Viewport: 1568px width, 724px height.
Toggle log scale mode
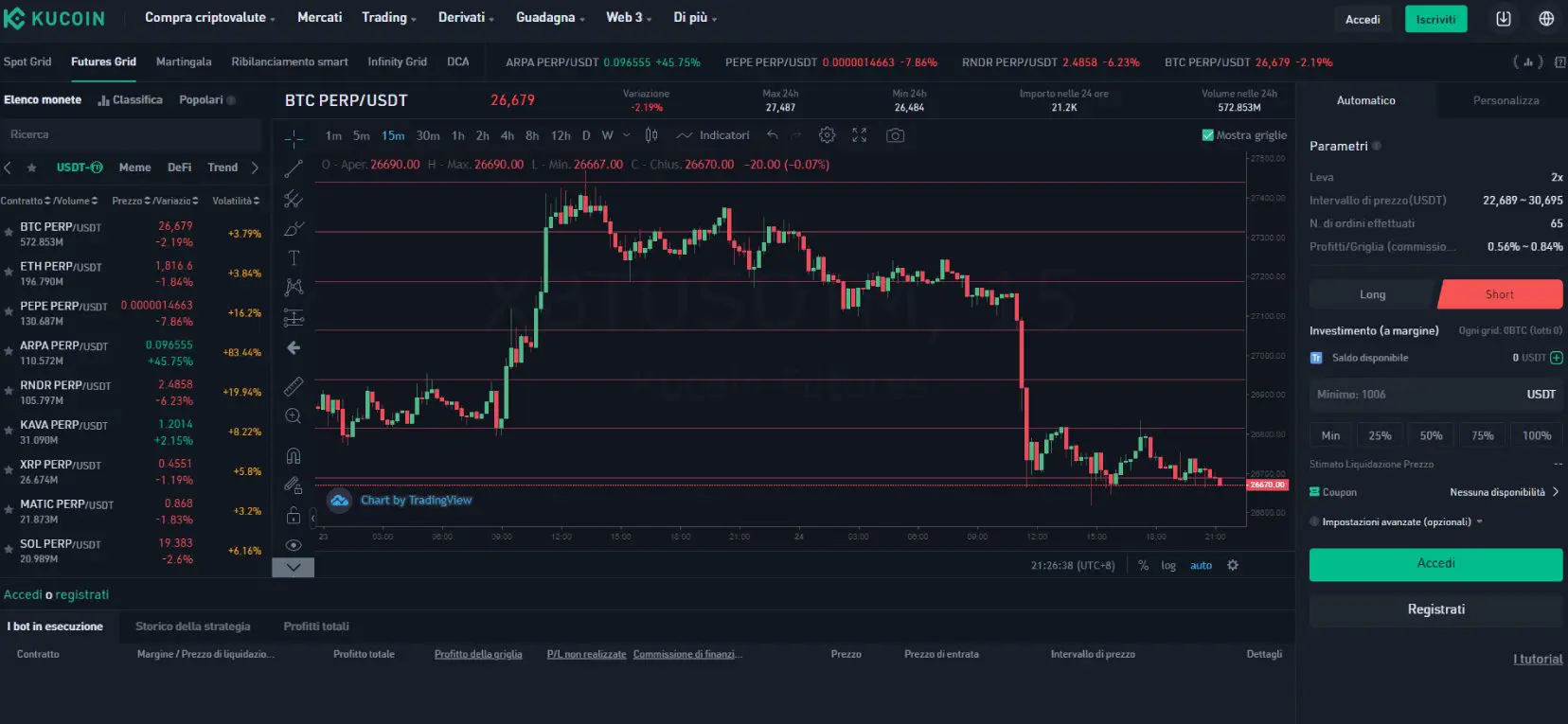tap(1168, 565)
